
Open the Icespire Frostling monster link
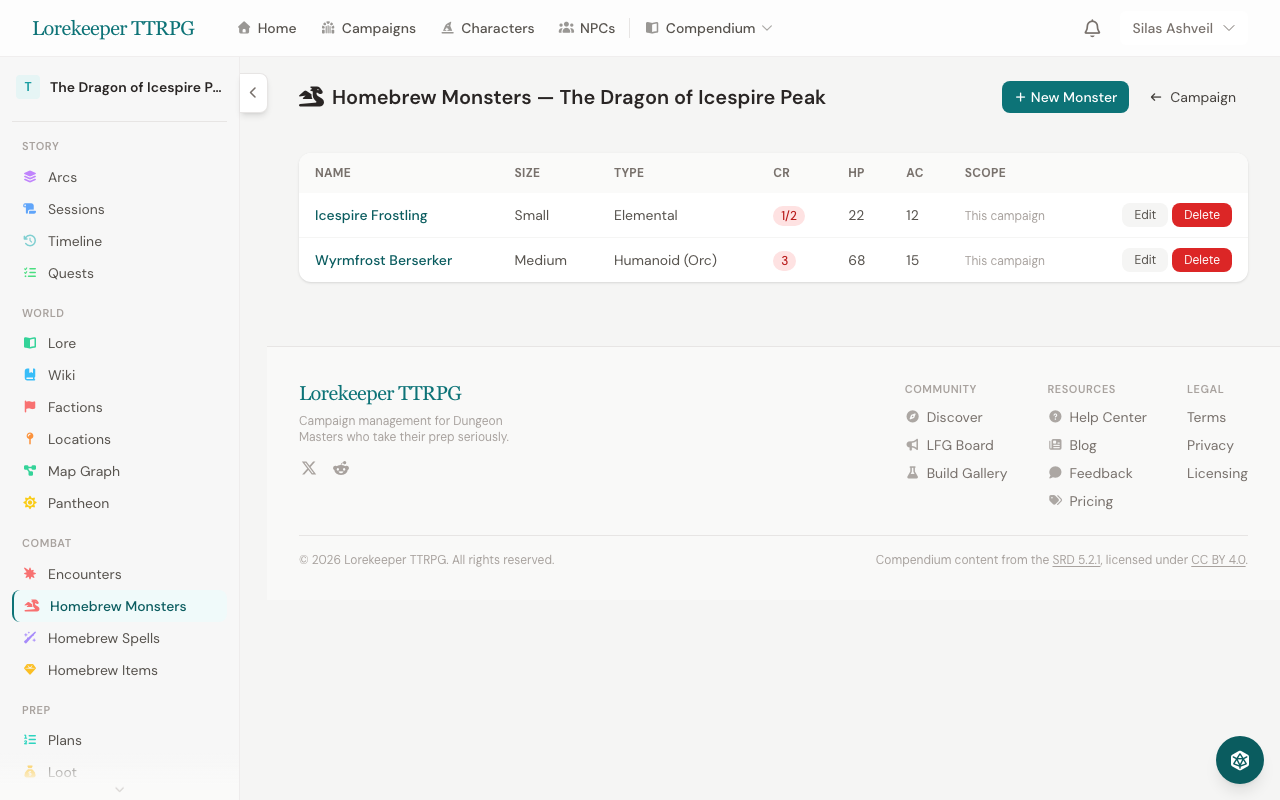[x=371, y=215]
